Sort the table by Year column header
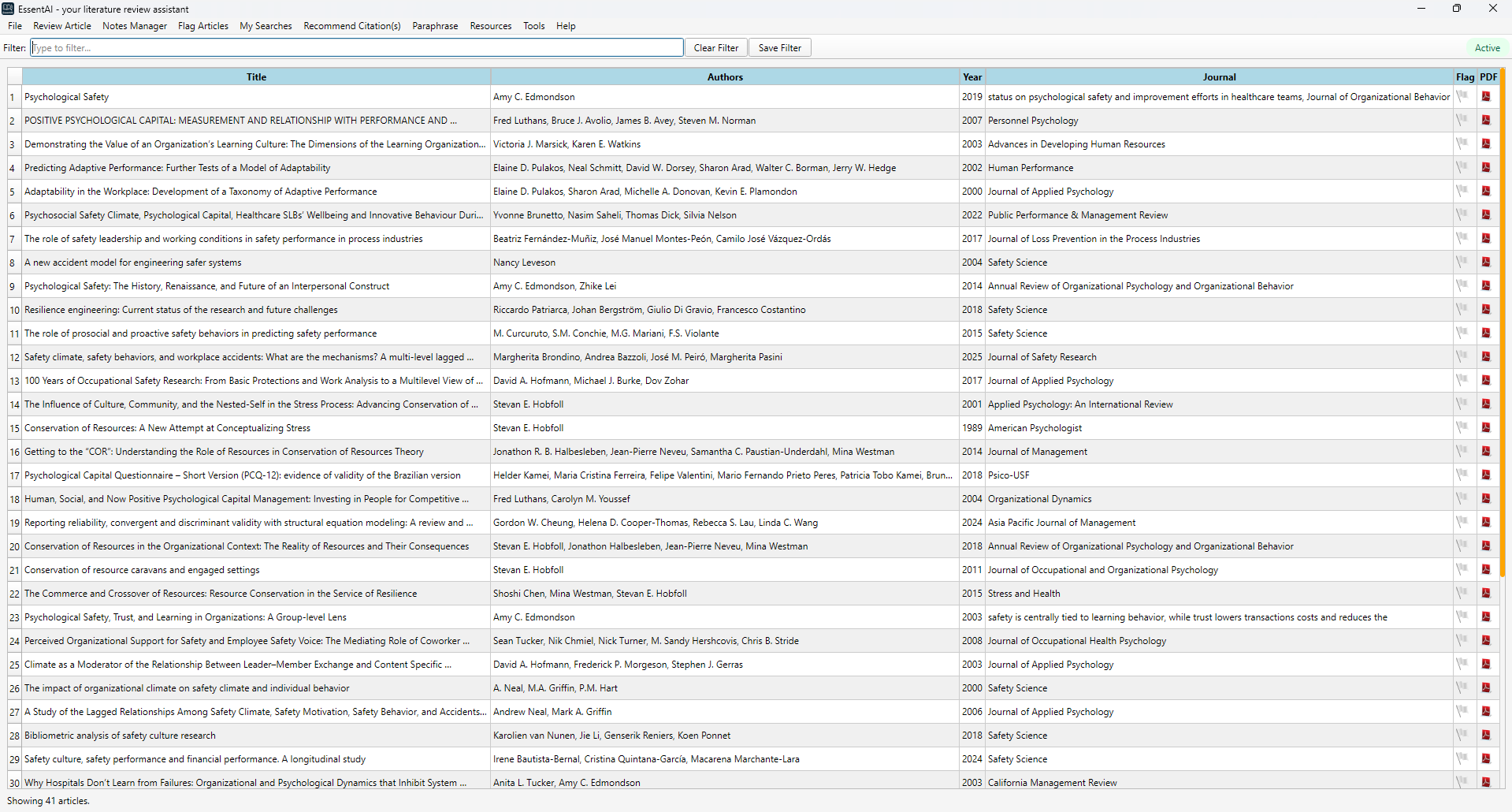 click(x=972, y=77)
